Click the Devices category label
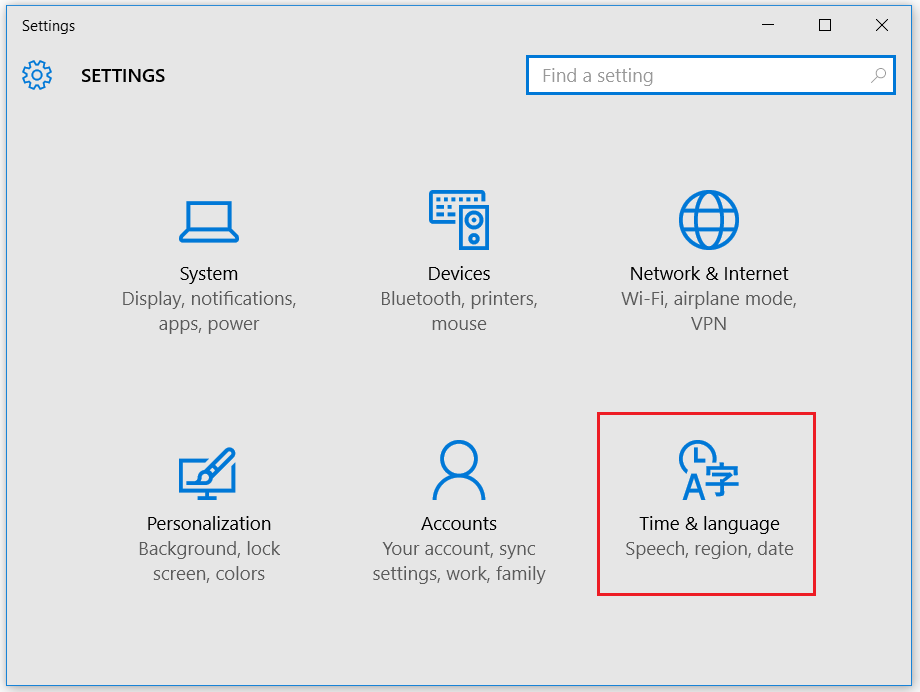 (459, 273)
